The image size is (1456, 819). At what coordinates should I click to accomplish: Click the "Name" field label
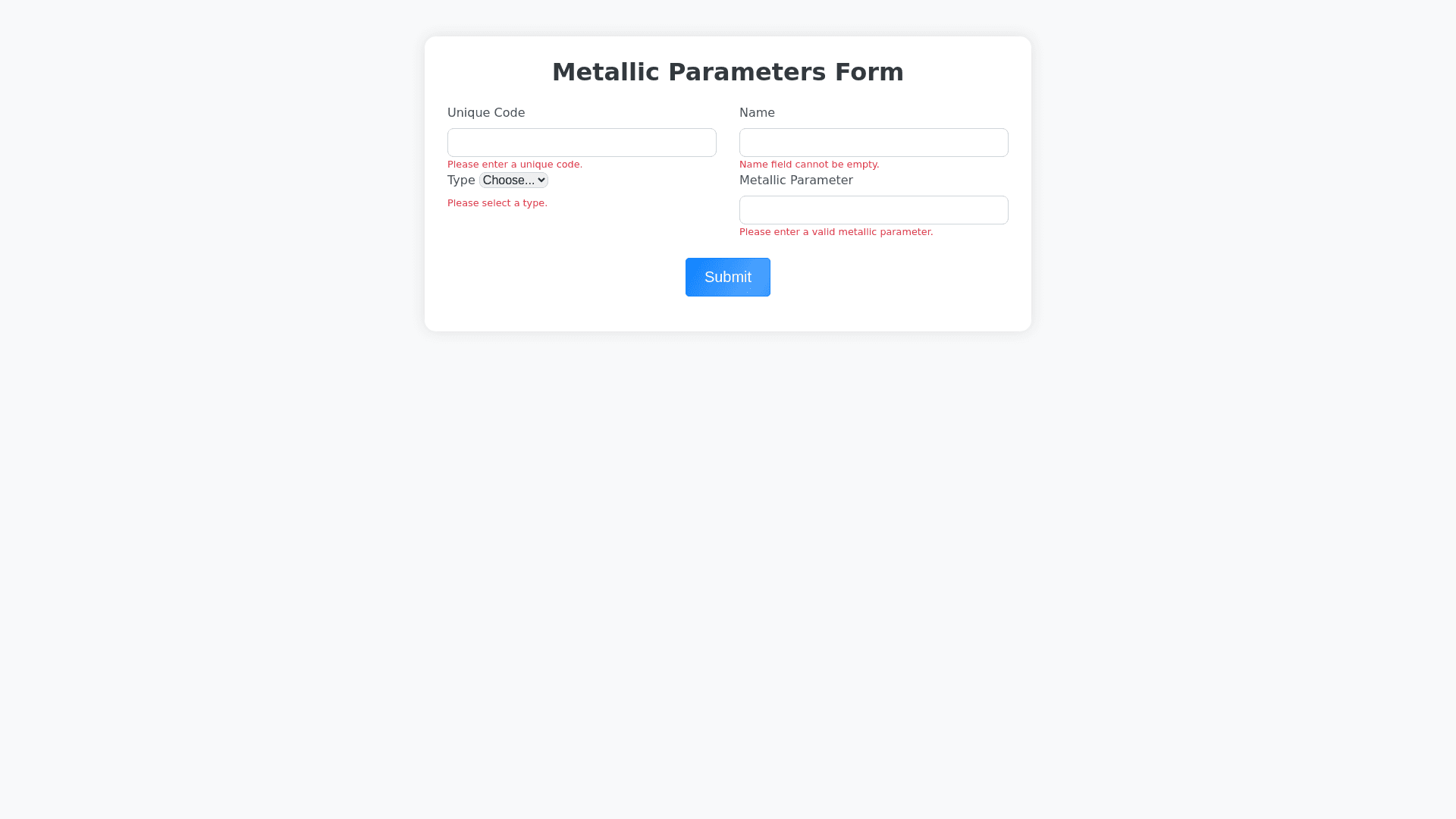click(757, 113)
